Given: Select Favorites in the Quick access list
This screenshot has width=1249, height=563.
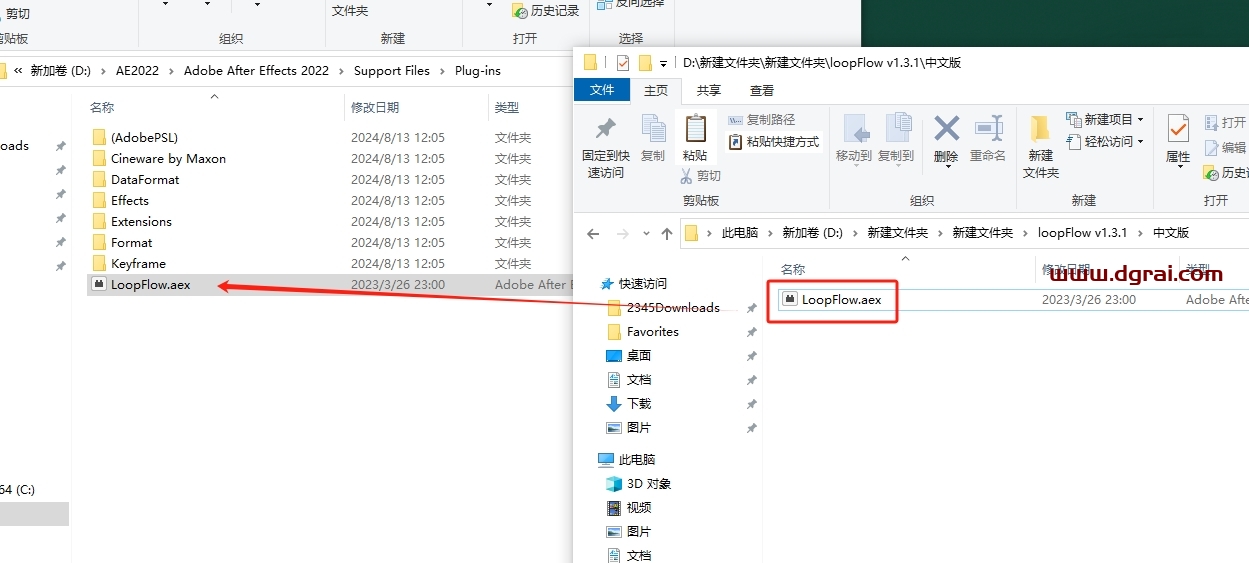Looking at the screenshot, I should tap(653, 331).
